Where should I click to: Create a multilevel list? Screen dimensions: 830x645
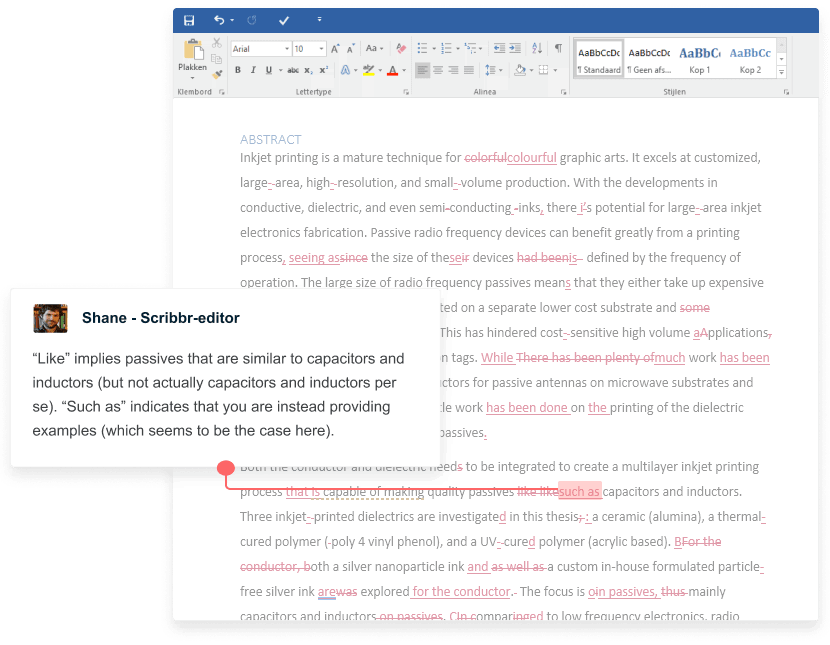point(470,49)
